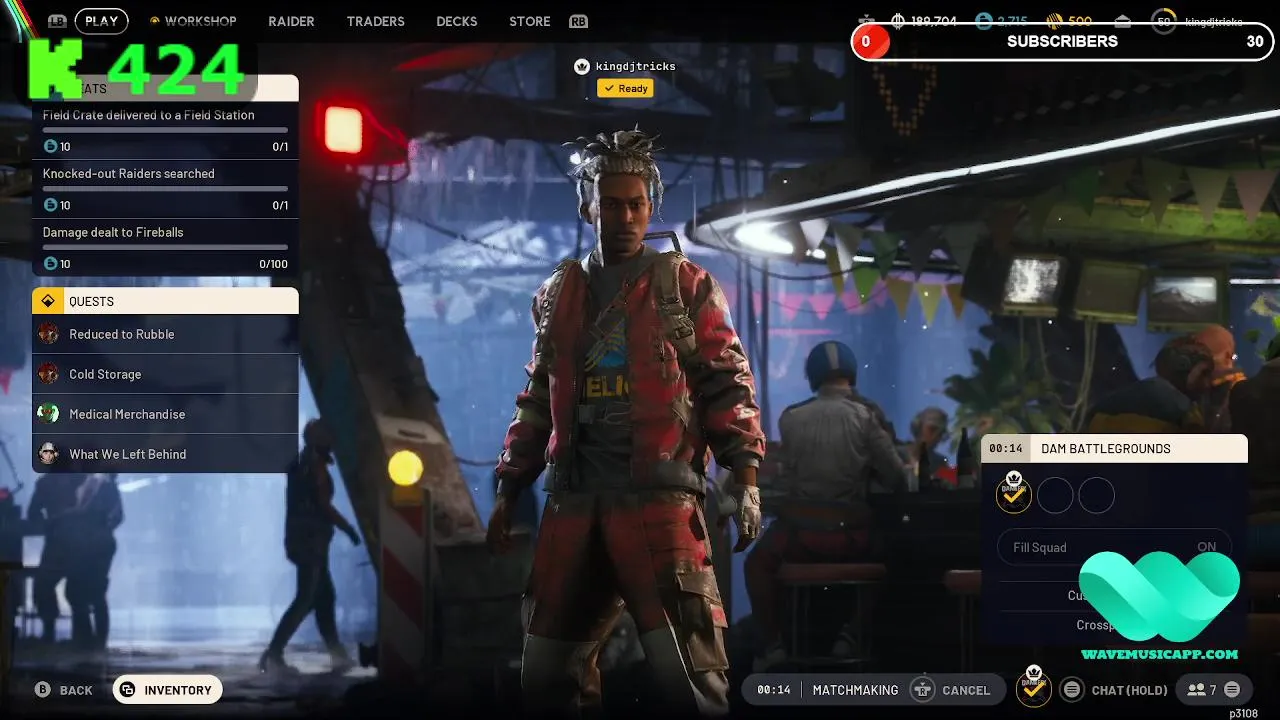Open the DECKS tab

457,21
